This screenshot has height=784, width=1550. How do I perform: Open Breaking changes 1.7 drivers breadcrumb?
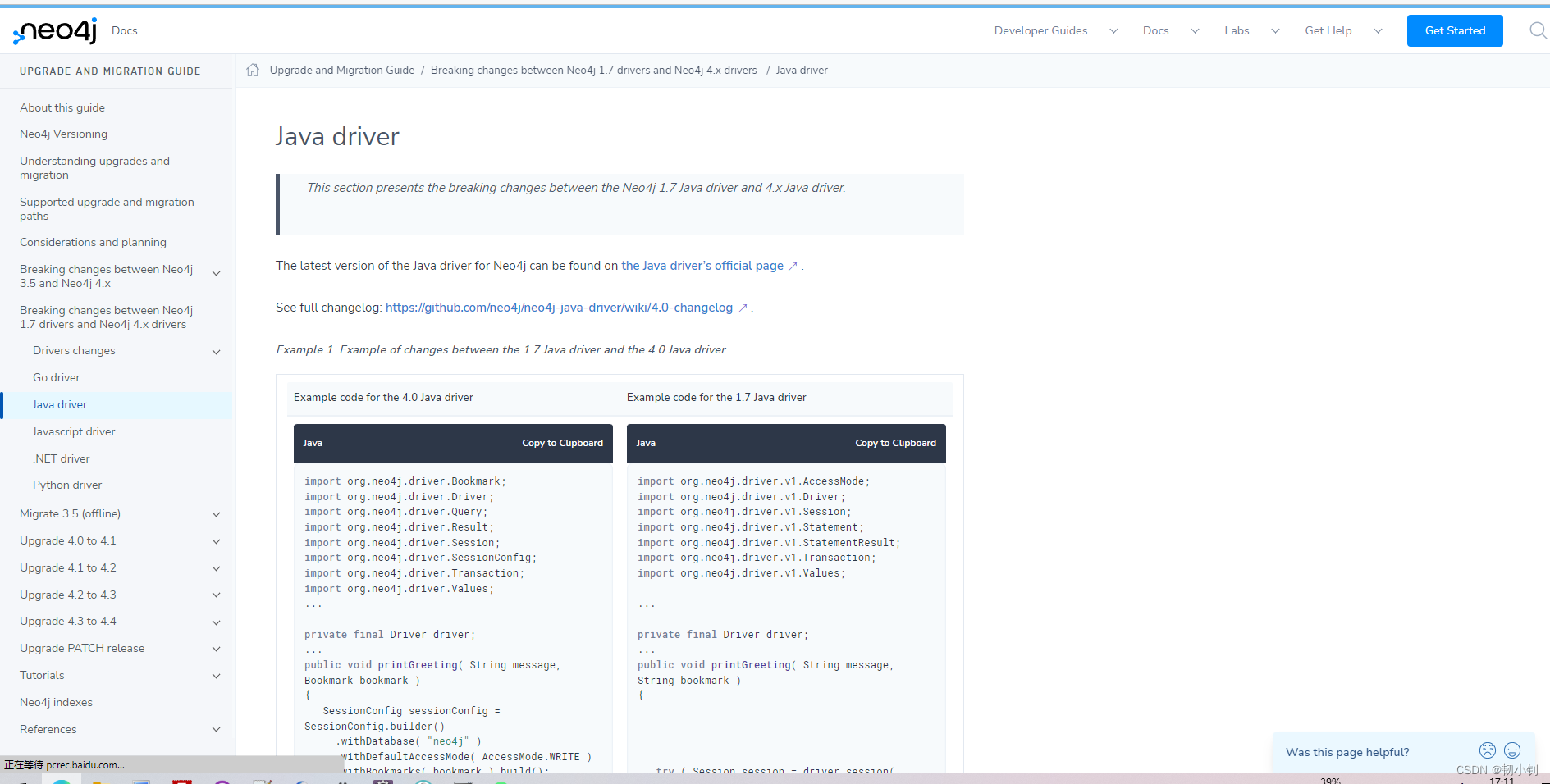click(594, 70)
